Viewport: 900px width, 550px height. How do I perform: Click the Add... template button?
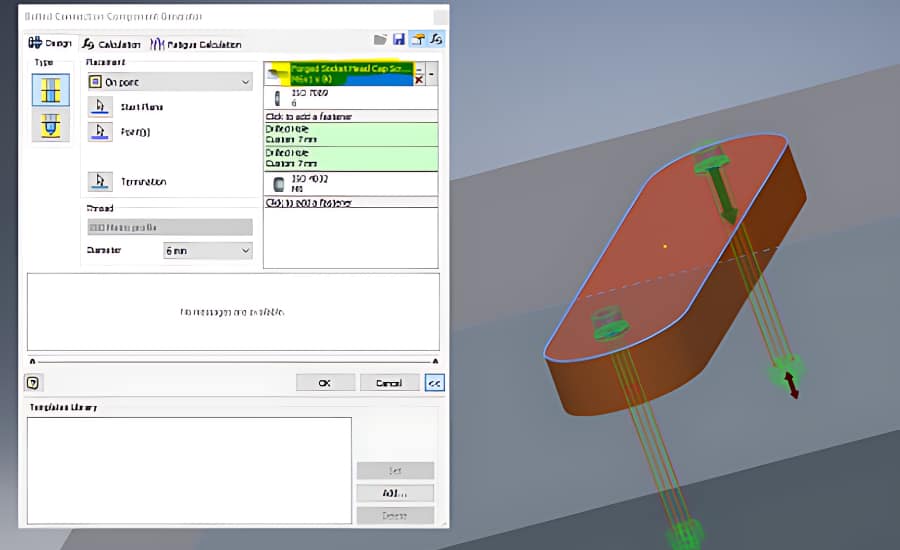[395, 493]
